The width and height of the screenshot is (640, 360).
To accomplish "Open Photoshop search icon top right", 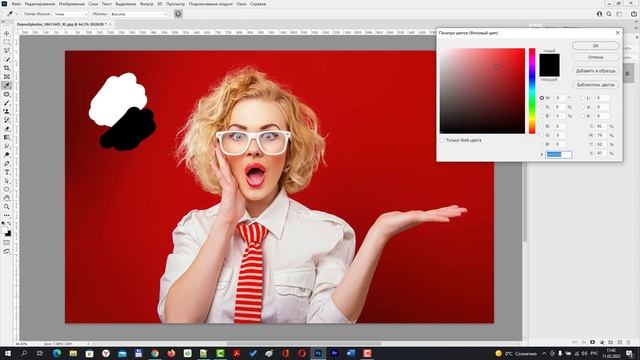I will pos(609,14).
